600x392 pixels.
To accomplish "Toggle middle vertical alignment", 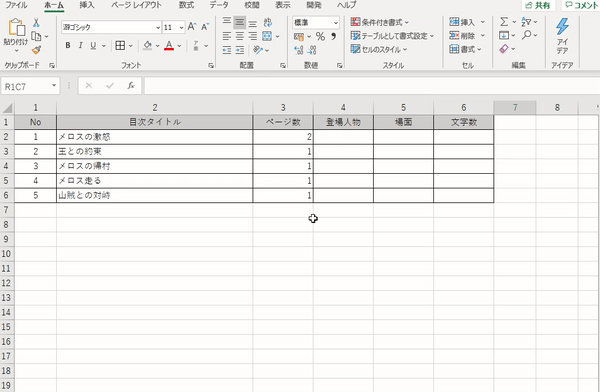I will (x=240, y=23).
